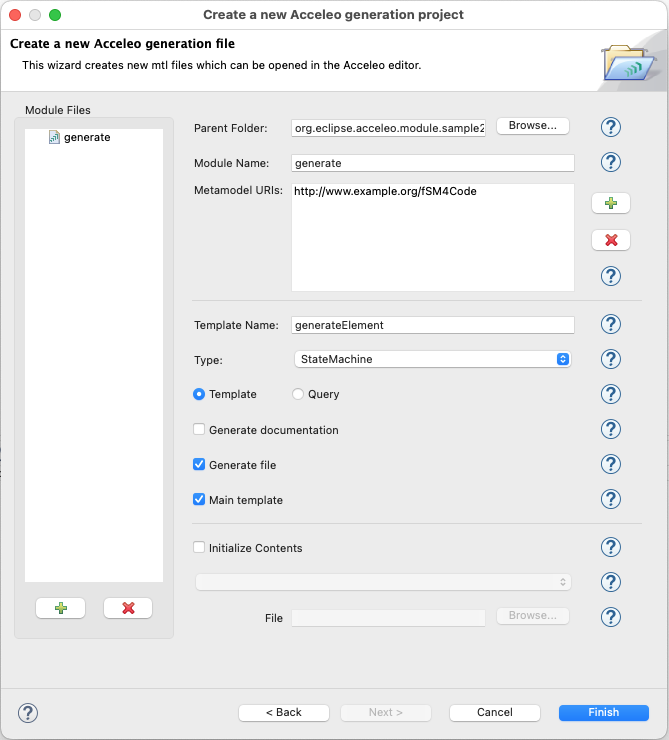Click disabled Browse next to File field

coord(533,616)
